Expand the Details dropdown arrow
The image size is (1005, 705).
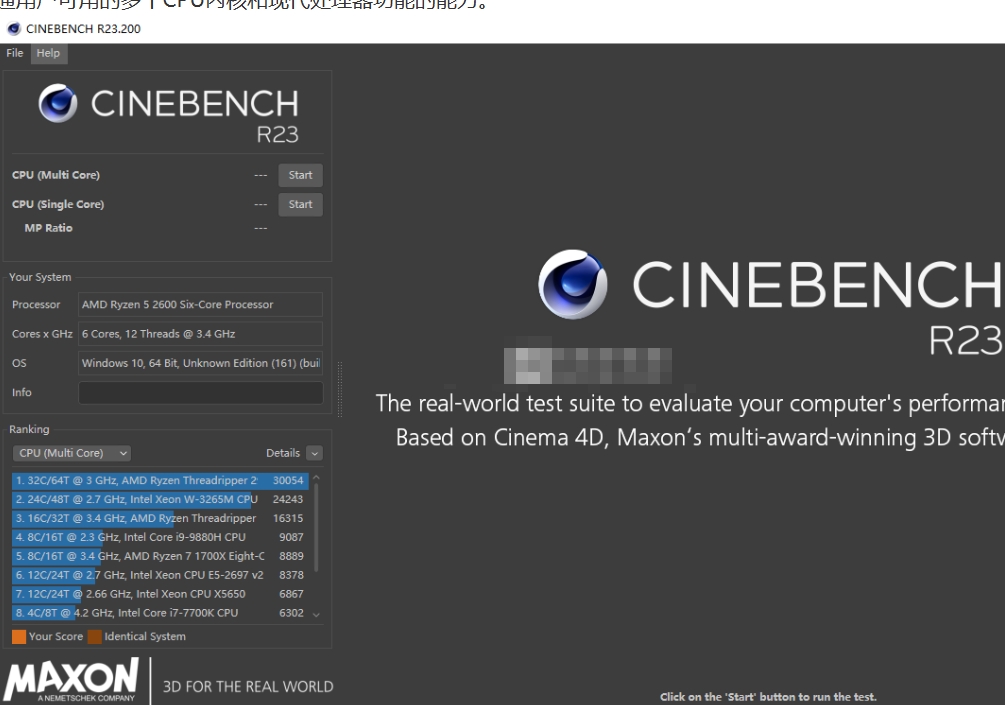point(314,453)
